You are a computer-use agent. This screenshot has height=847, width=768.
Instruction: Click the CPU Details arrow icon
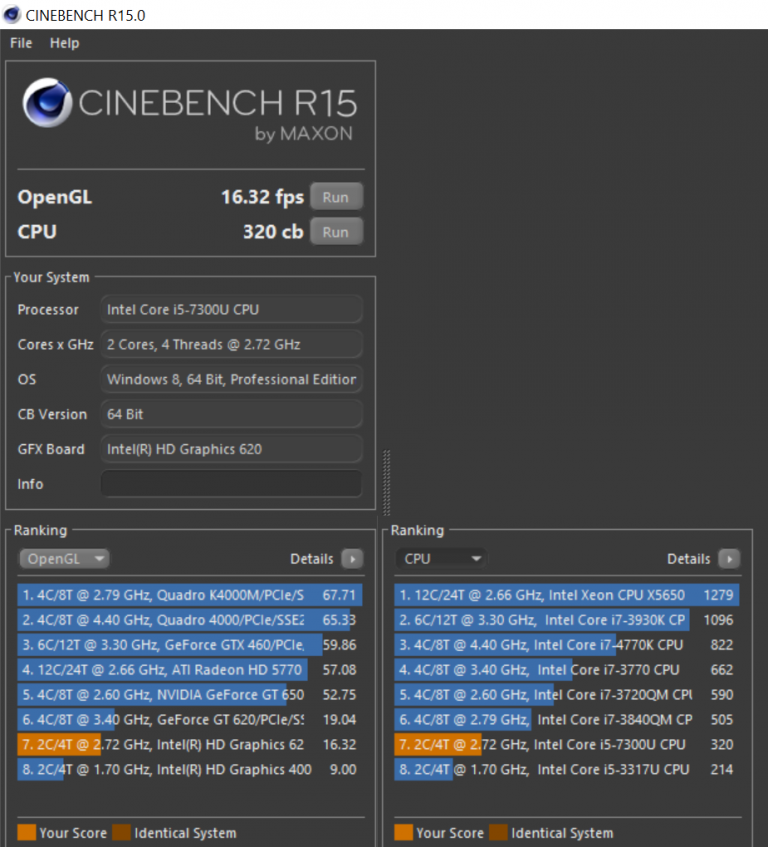coord(729,559)
